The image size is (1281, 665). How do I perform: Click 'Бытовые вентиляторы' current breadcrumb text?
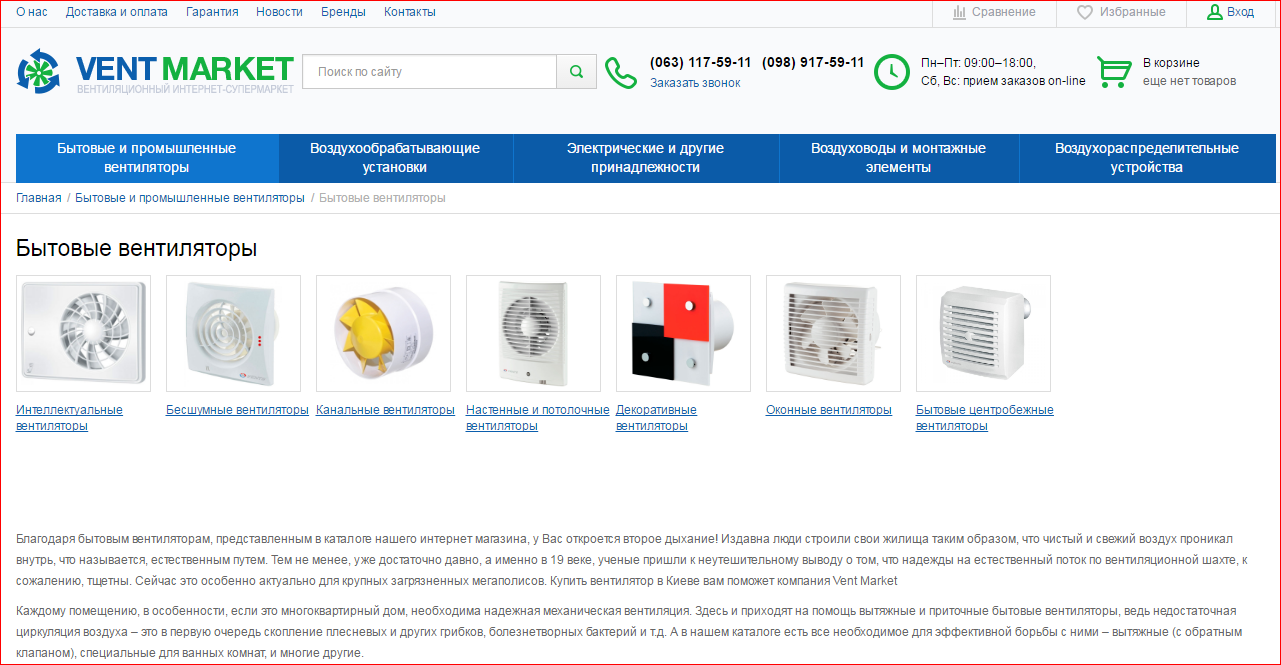coord(382,198)
